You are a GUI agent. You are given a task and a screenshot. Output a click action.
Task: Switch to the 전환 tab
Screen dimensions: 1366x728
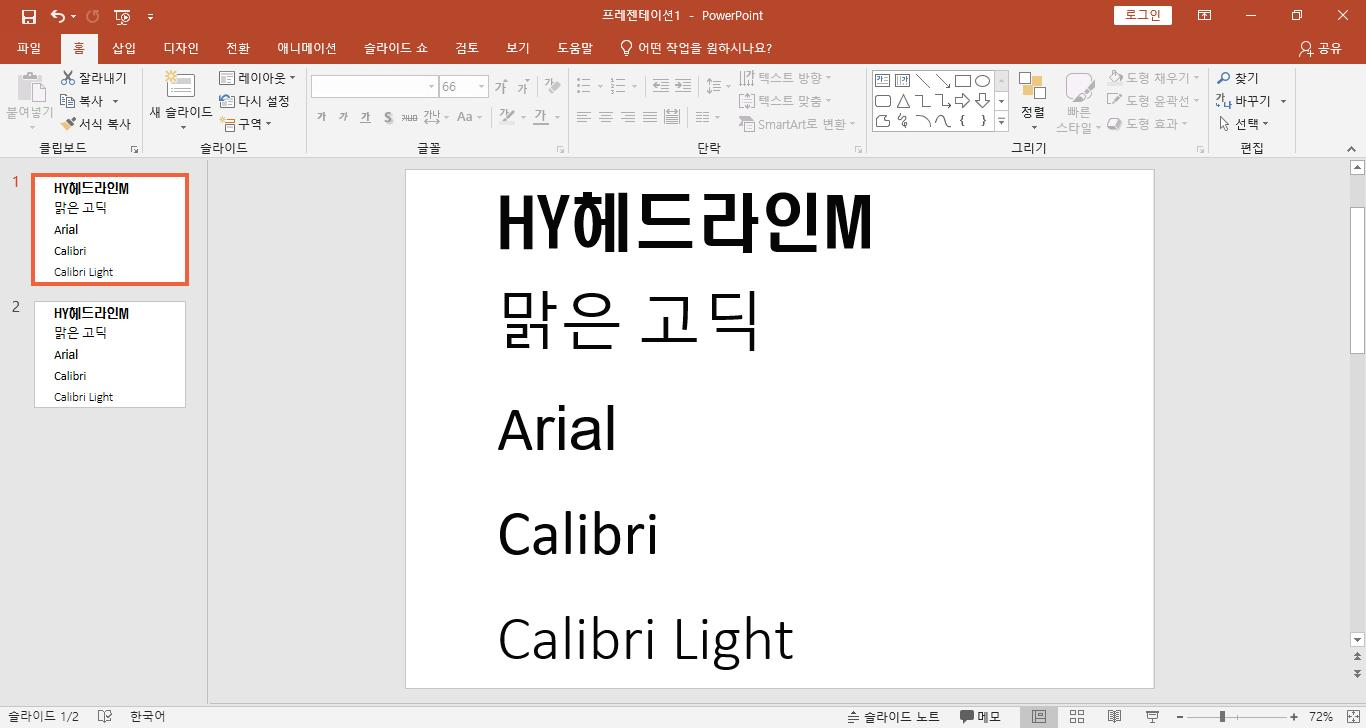pos(238,48)
